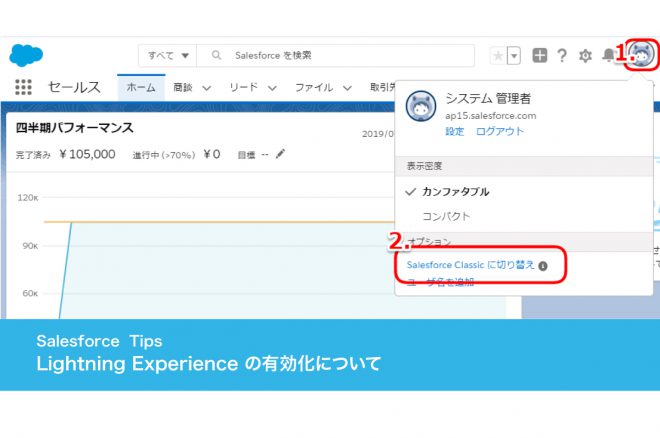
Task: Click the ユーザ名を追加 link
Action: point(440,282)
